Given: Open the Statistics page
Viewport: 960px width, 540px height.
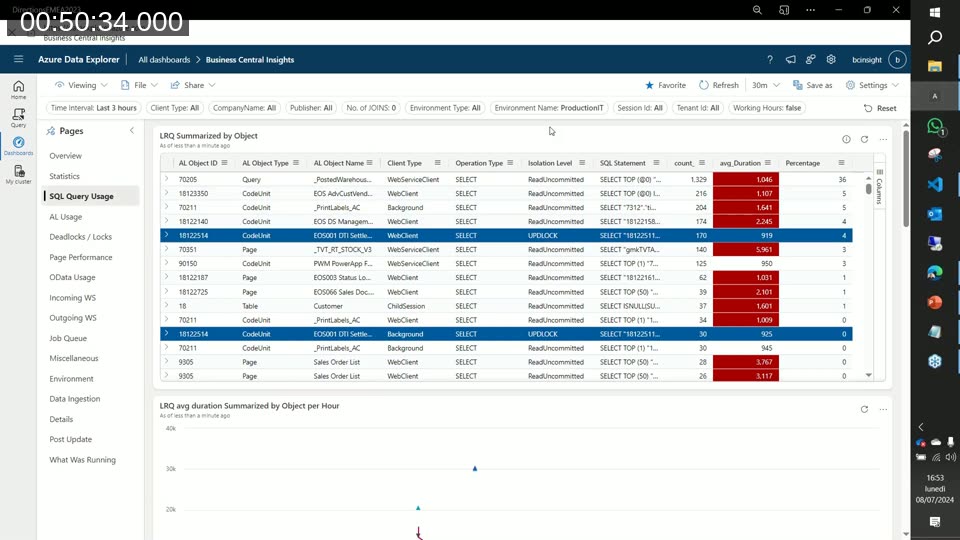Looking at the screenshot, I should click(64, 176).
